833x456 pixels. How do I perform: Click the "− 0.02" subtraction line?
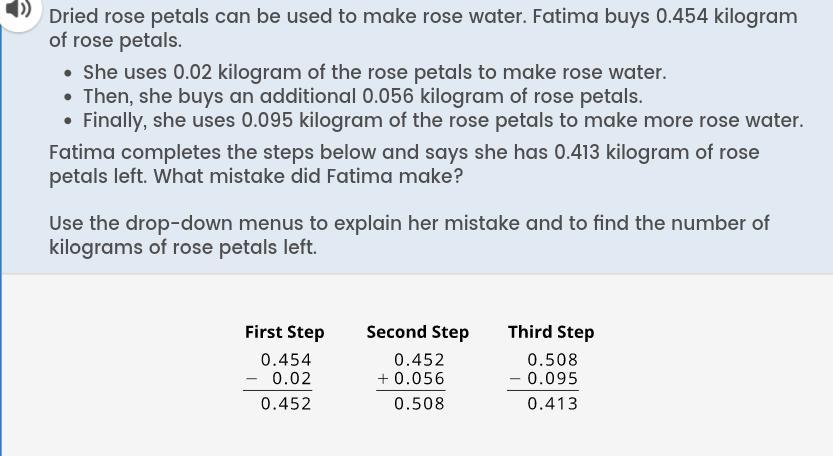[x=279, y=379]
